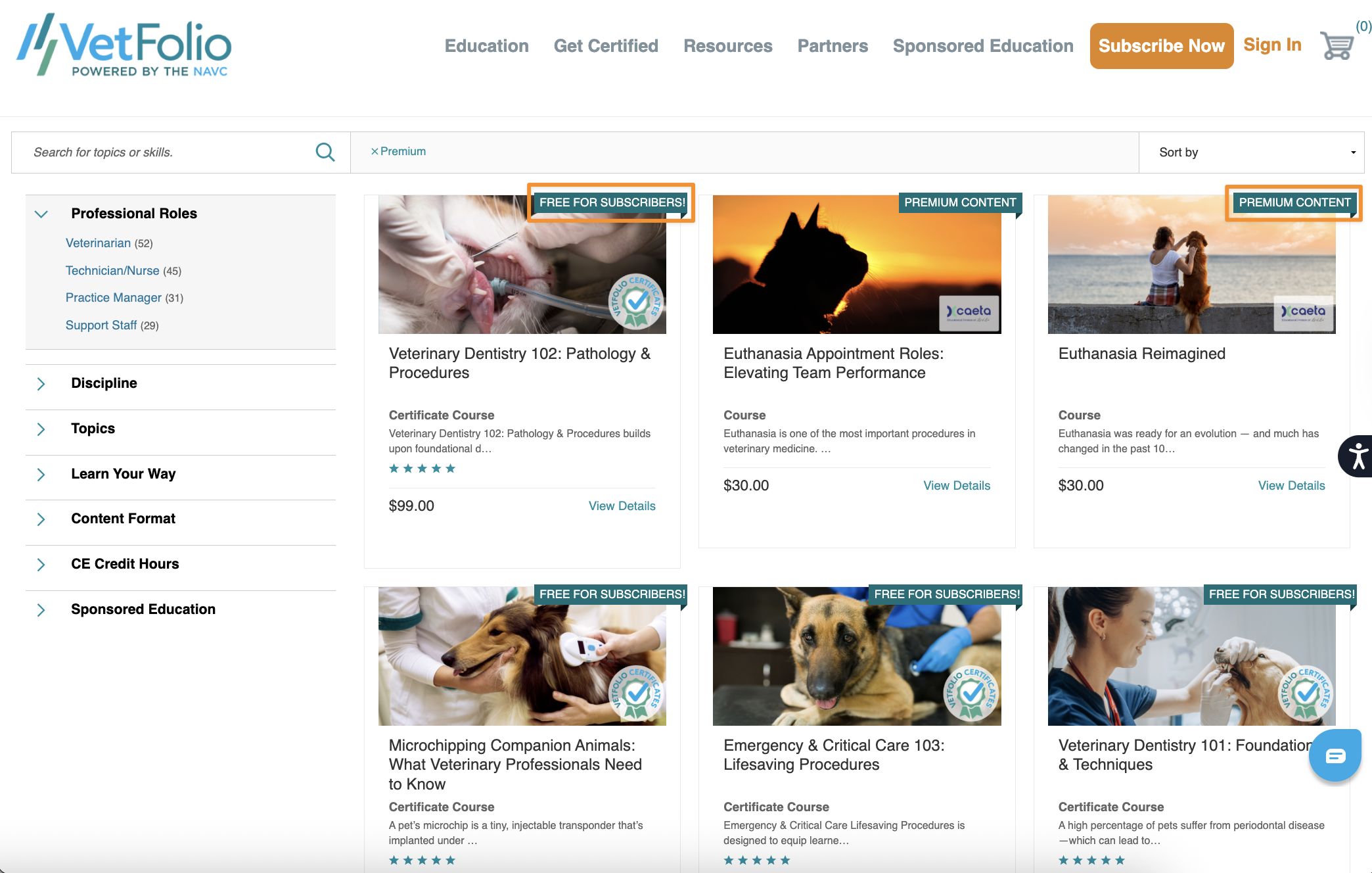The height and width of the screenshot is (873, 1372).
Task: View Details for Euthanasia Reimagined
Action: coord(1291,486)
